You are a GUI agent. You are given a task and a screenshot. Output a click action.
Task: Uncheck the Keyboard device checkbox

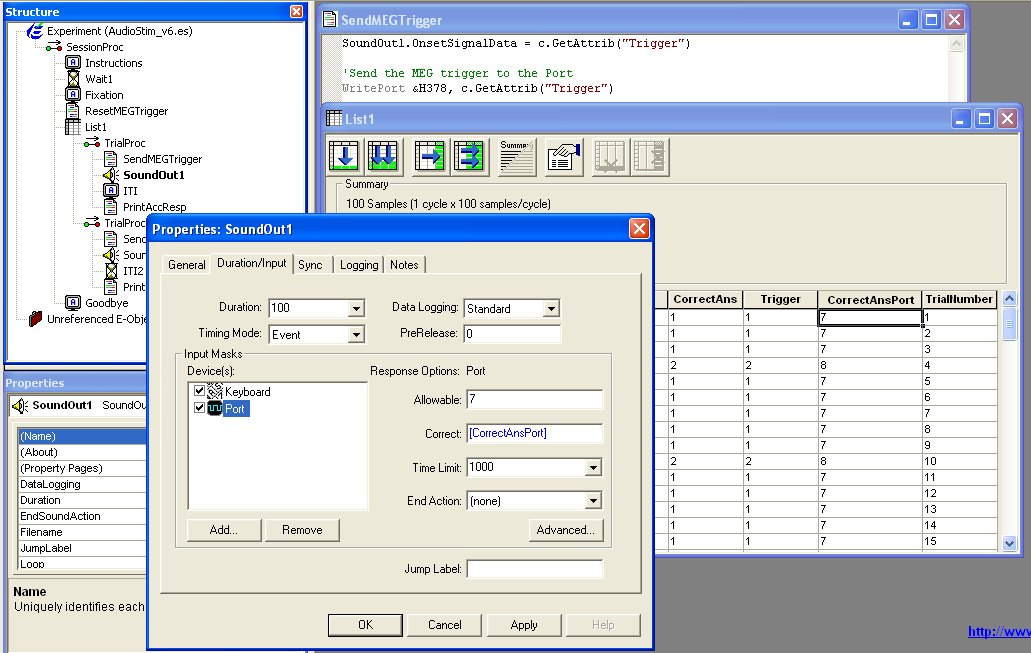pos(199,392)
